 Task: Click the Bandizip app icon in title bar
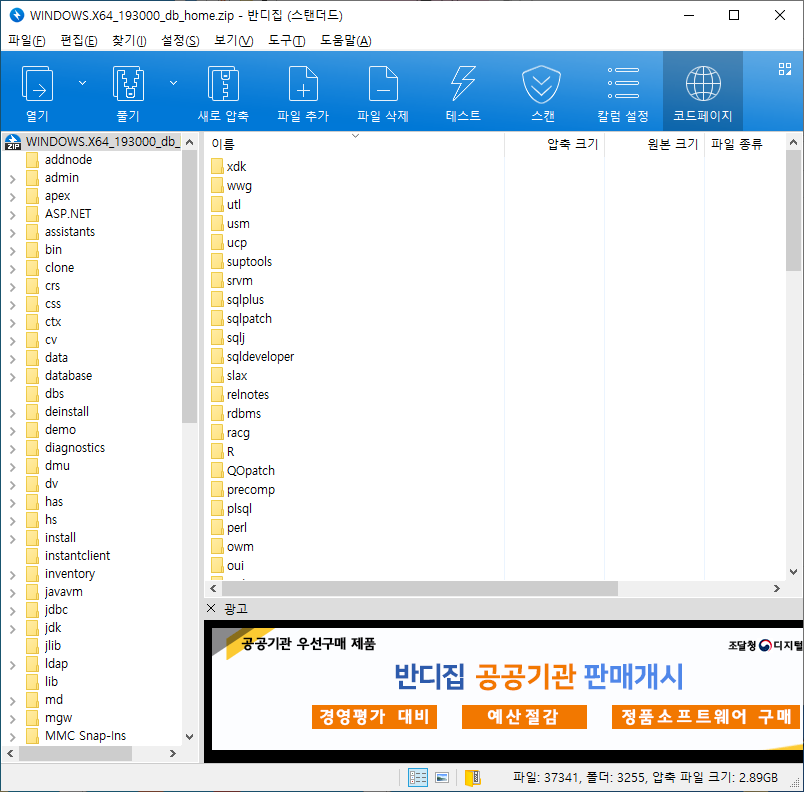[17, 15]
